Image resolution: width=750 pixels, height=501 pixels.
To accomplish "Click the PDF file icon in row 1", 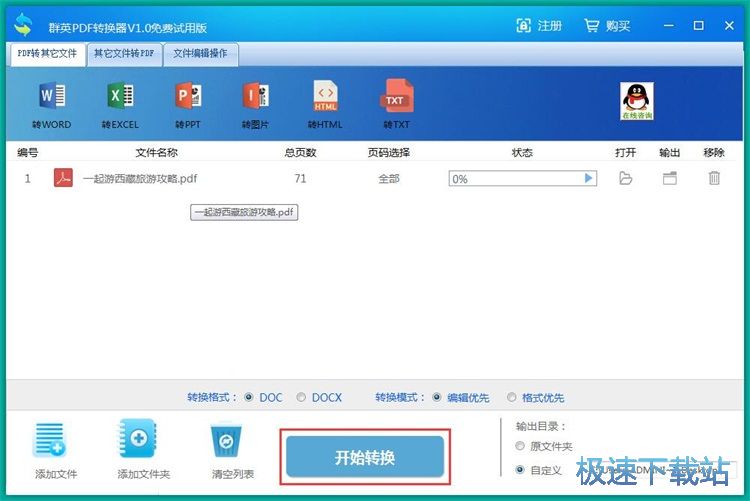I will coord(63,178).
